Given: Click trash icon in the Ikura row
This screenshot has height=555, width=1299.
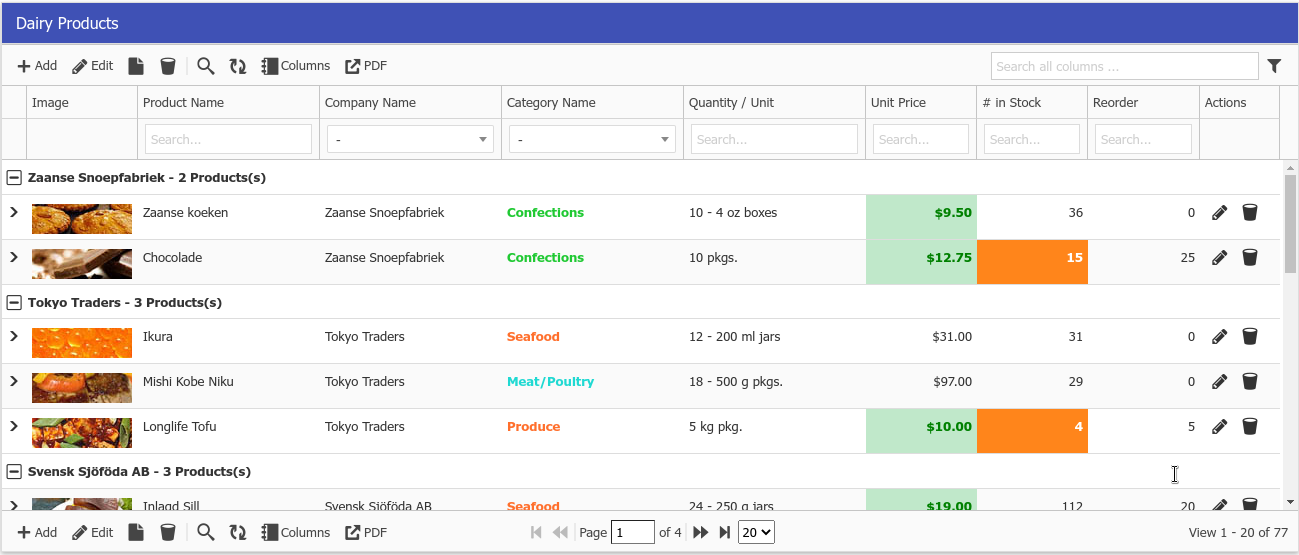Looking at the screenshot, I should 1249,337.
